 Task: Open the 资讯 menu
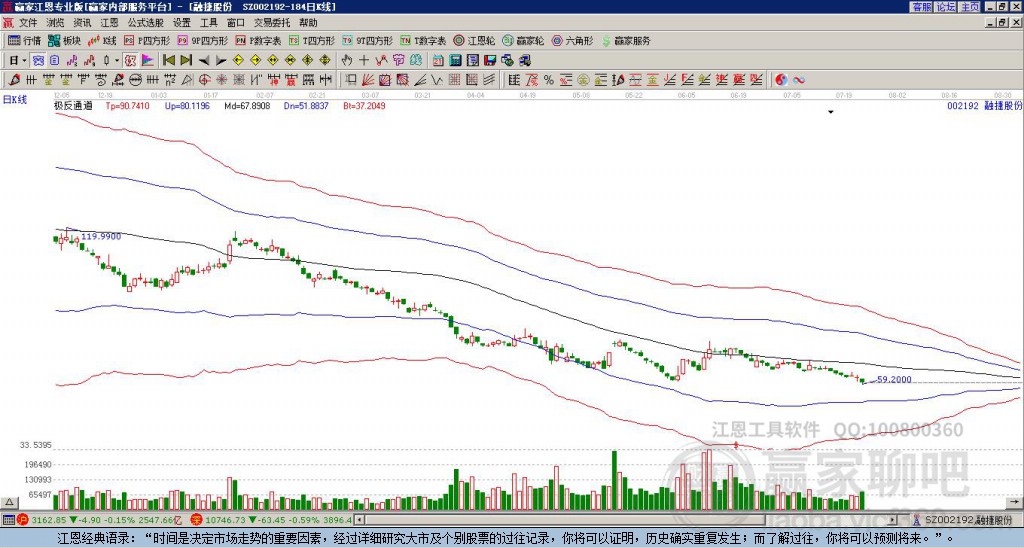coord(82,23)
